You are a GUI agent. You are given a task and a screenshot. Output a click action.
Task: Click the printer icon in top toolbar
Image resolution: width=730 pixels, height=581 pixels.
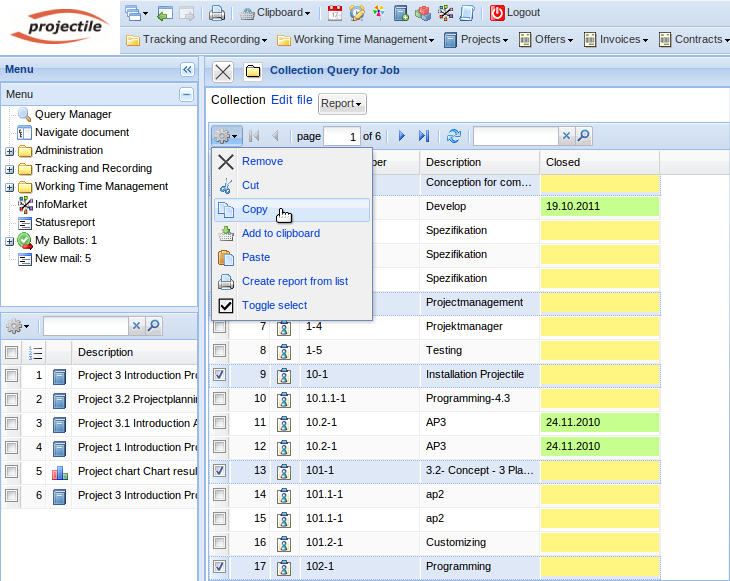click(x=216, y=13)
